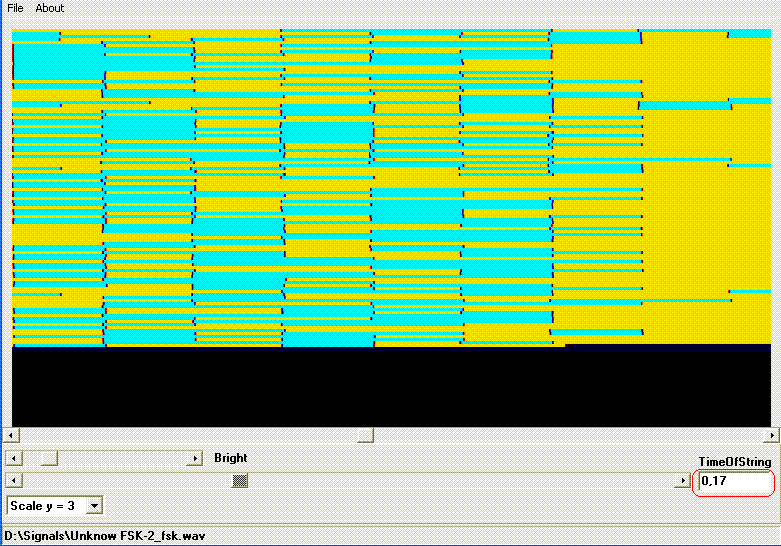
Task: Click right arrow of the Bright slider
Action: coord(195,458)
